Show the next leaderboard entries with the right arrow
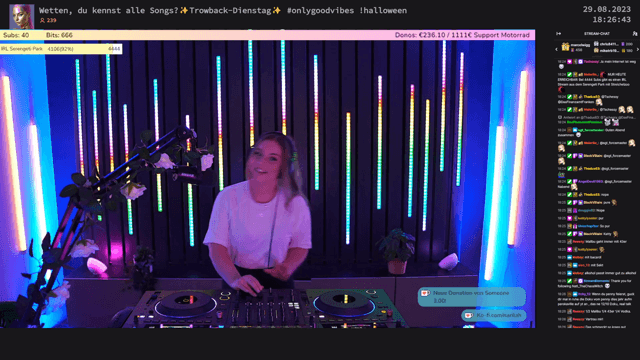This screenshot has width=640, height=360. click(x=638, y=49)
